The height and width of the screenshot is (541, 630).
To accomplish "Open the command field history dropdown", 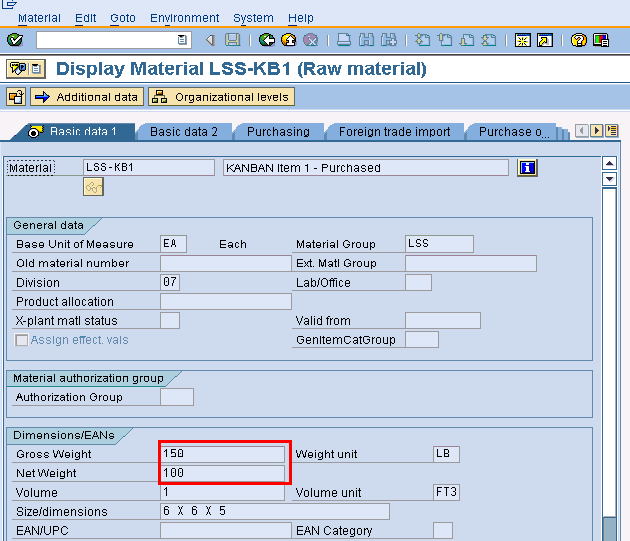I will click(x=182, y=40).
